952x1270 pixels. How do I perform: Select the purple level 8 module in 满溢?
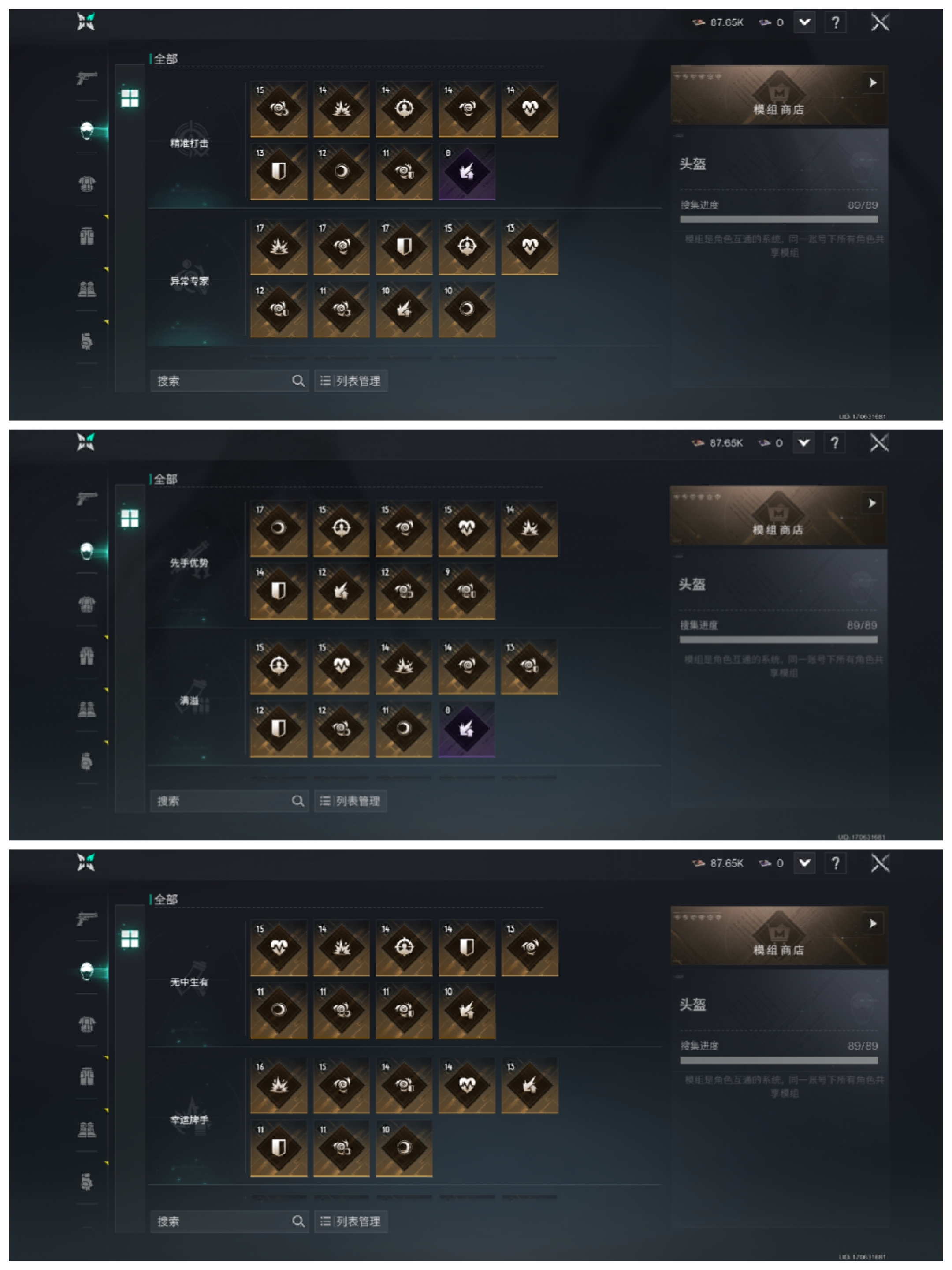coord(467,729)
